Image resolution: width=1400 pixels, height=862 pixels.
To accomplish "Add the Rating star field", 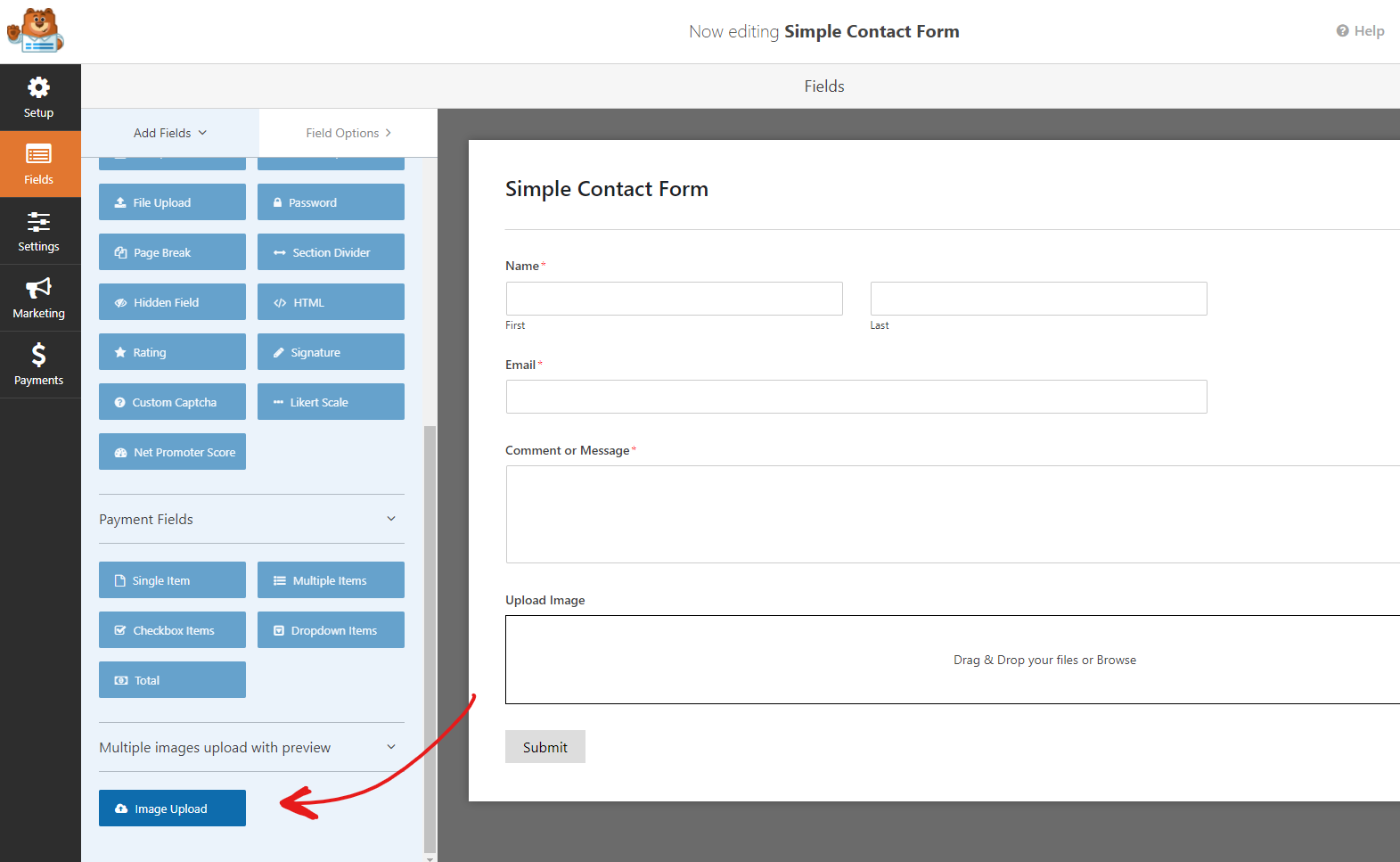I will click(172, 352).
